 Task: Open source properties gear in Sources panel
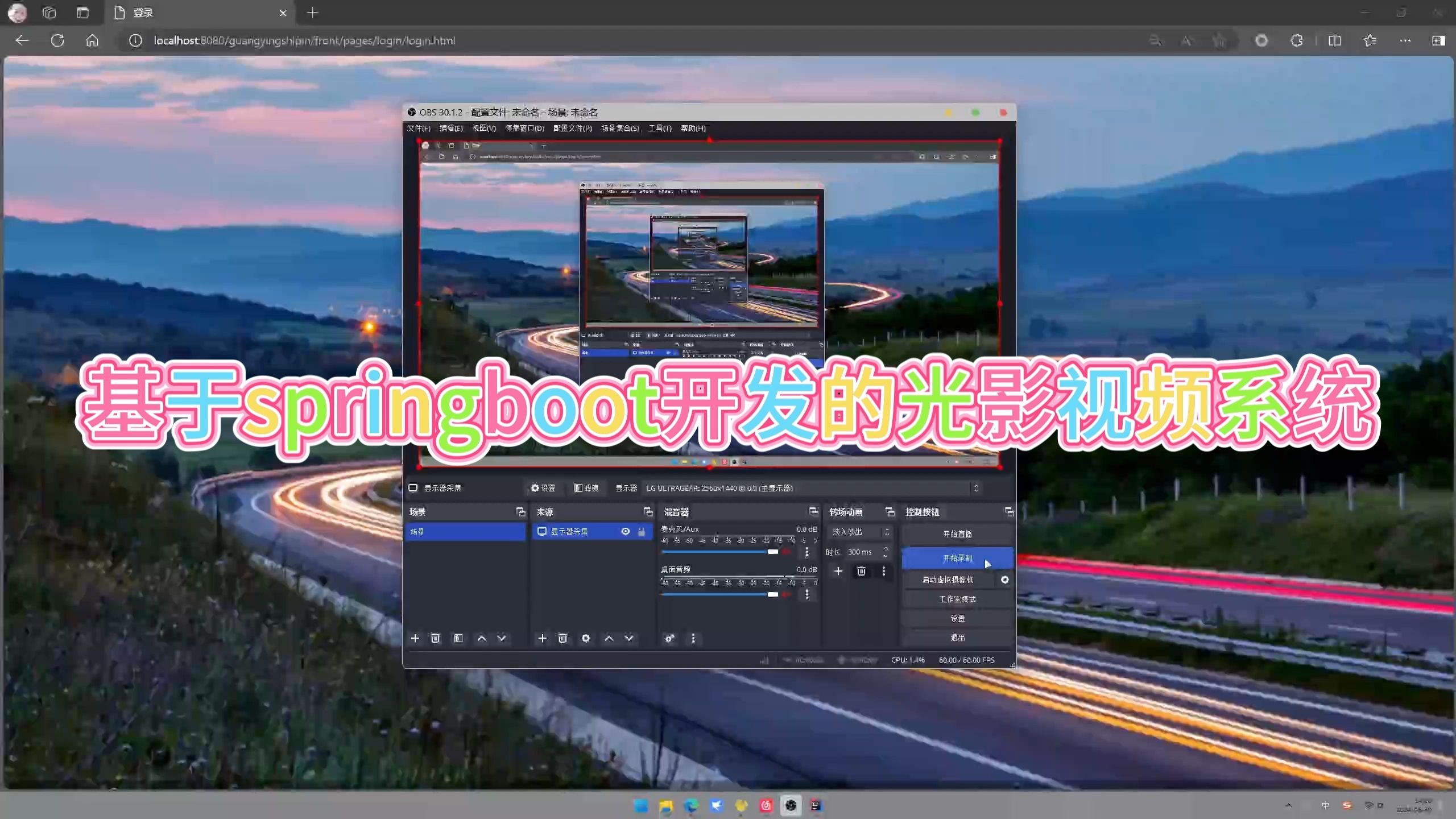(x=586, y=638)
